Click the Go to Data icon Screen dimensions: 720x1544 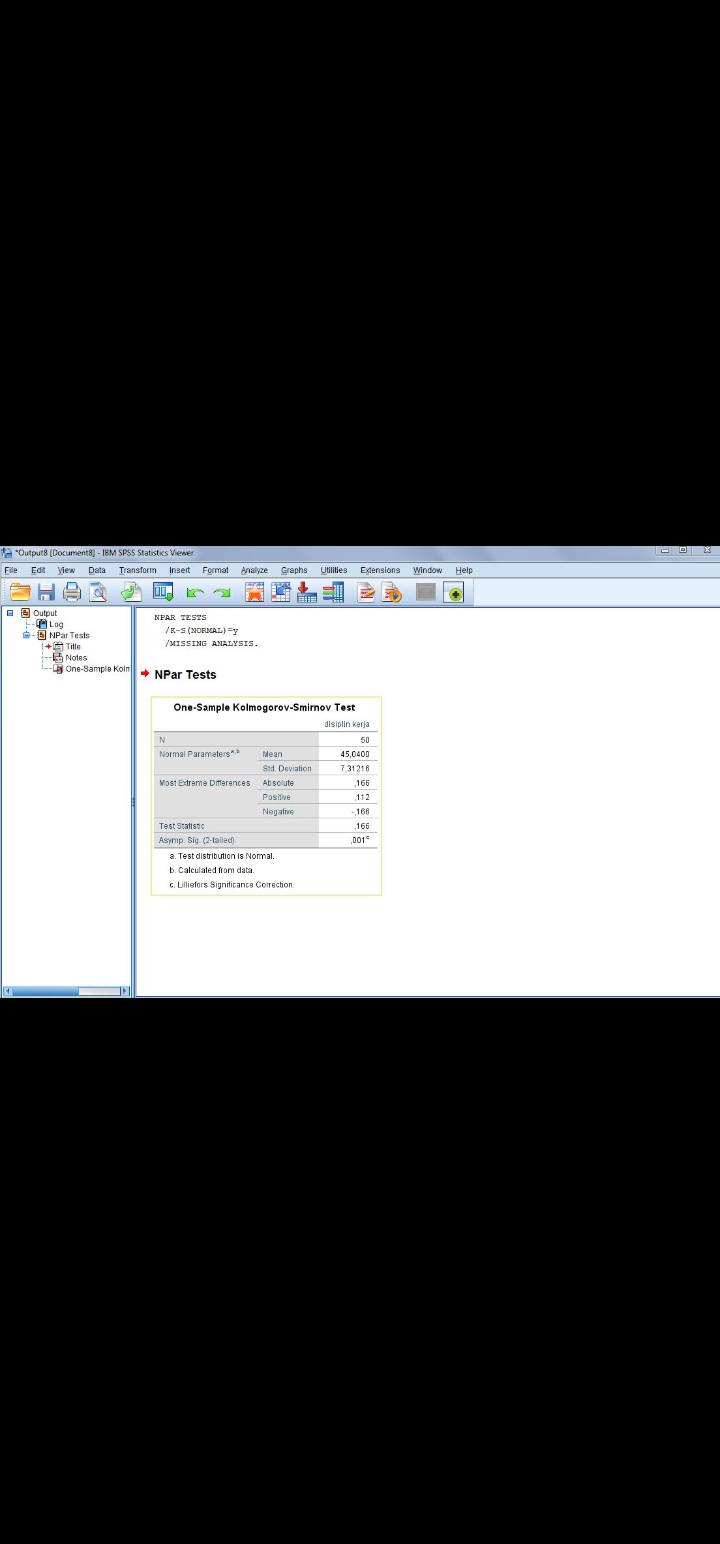click(256, 593)
